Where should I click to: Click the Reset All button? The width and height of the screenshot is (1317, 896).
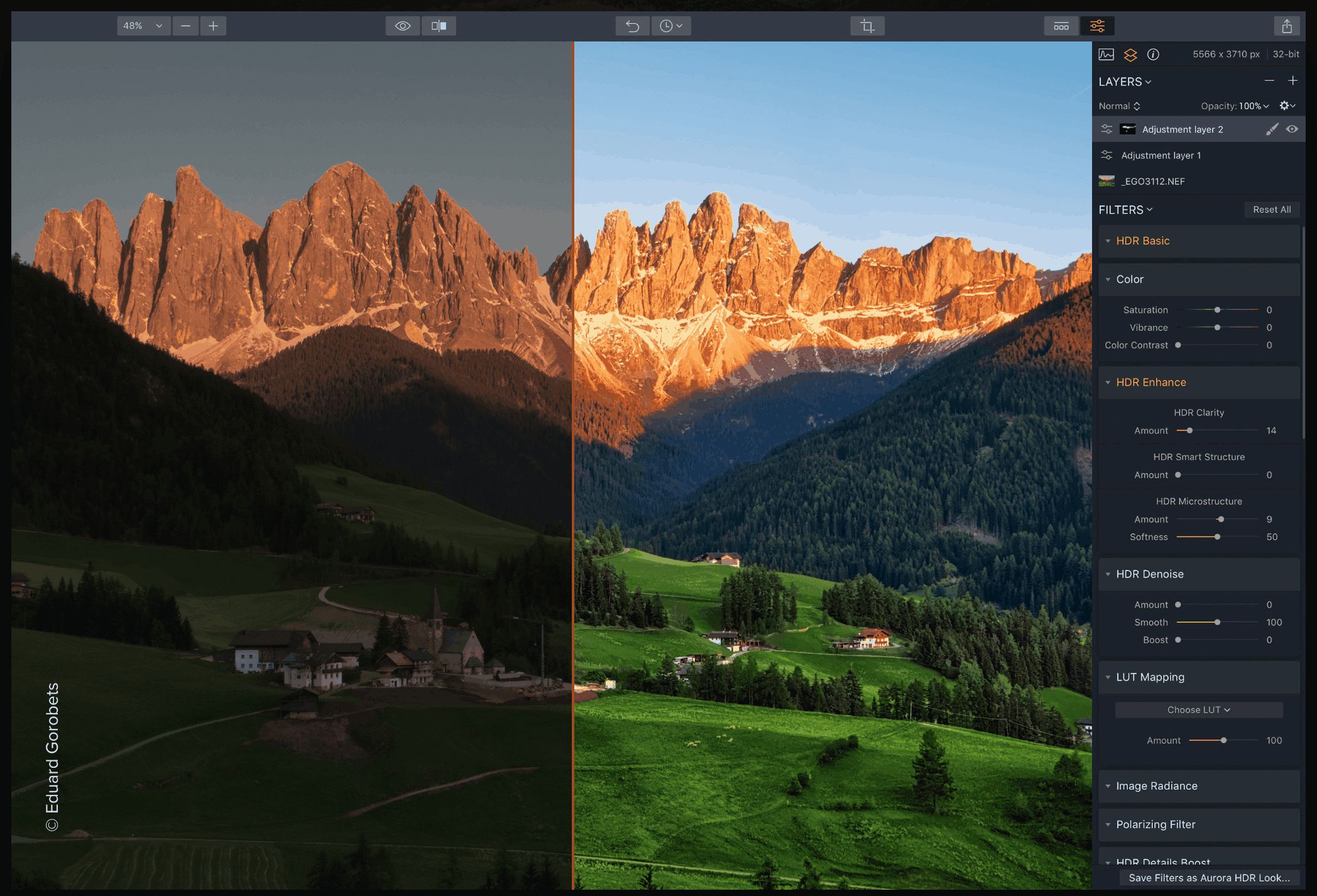click(1271, 210)
